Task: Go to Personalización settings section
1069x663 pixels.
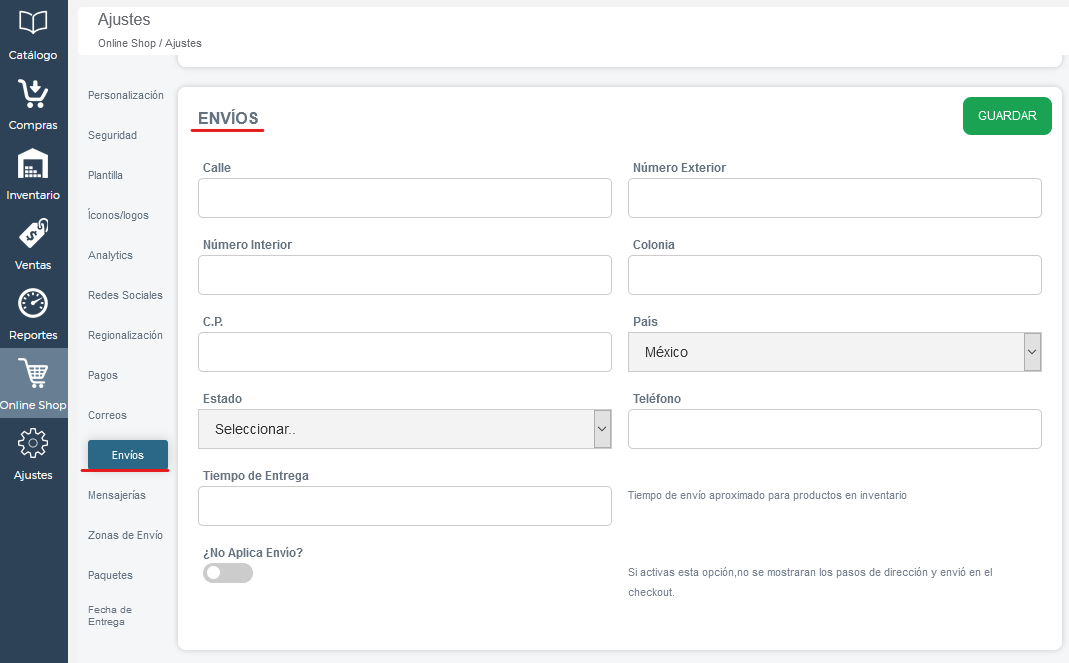Action: (125, 95)
